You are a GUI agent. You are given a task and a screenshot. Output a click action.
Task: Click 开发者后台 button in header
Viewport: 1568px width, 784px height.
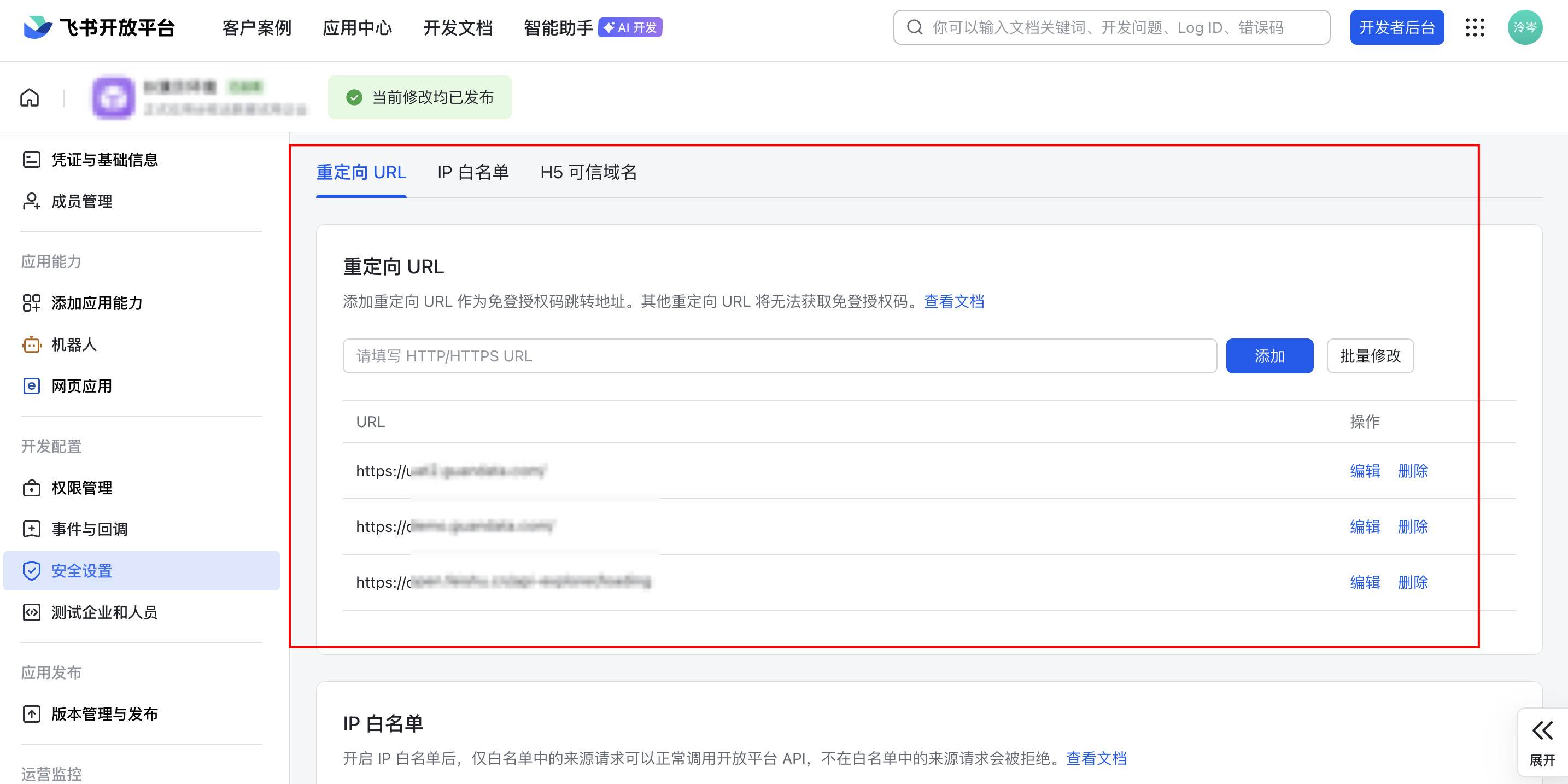pos(1396,27)
